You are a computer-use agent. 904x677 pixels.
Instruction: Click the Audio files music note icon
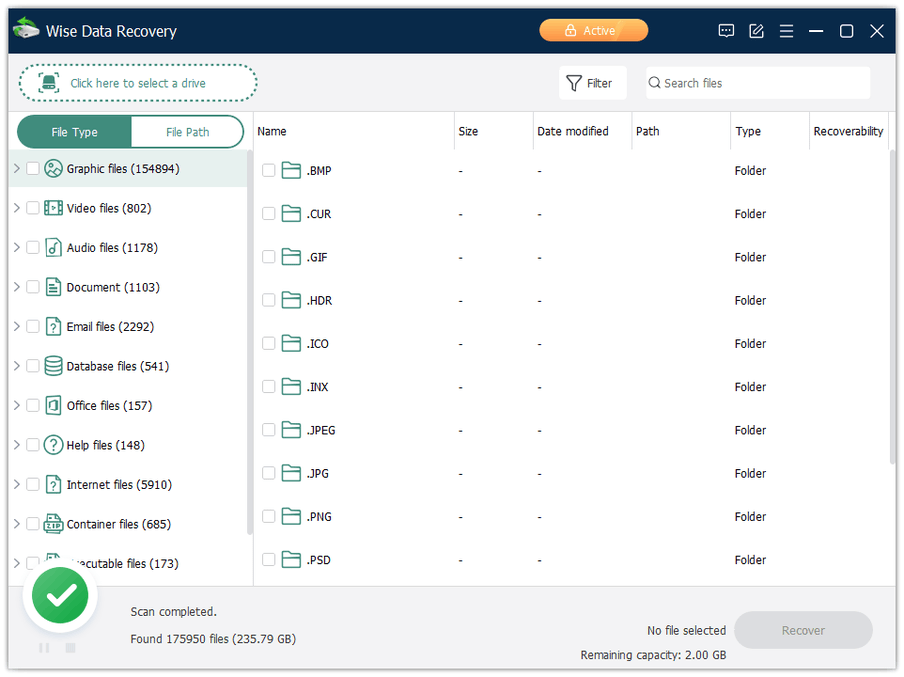[x=53, y=247]
